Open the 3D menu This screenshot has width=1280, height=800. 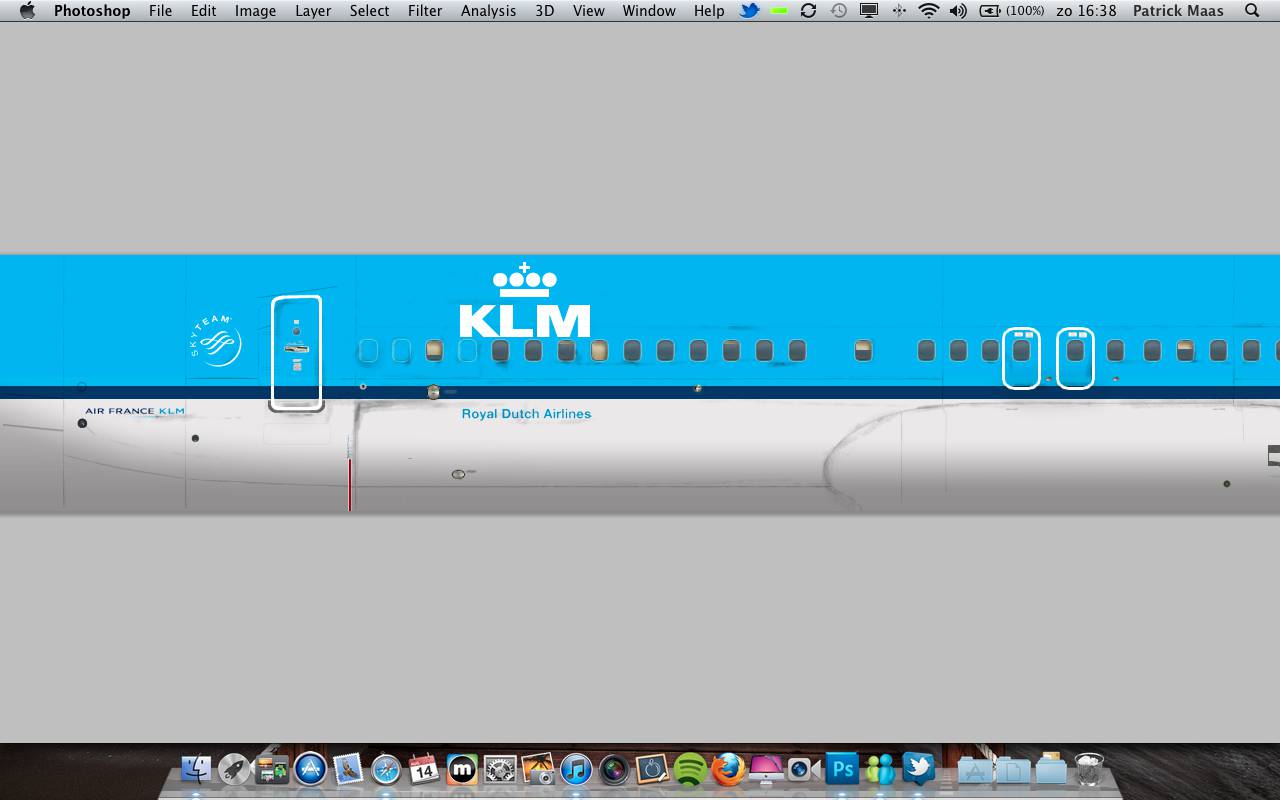[544, 11]
